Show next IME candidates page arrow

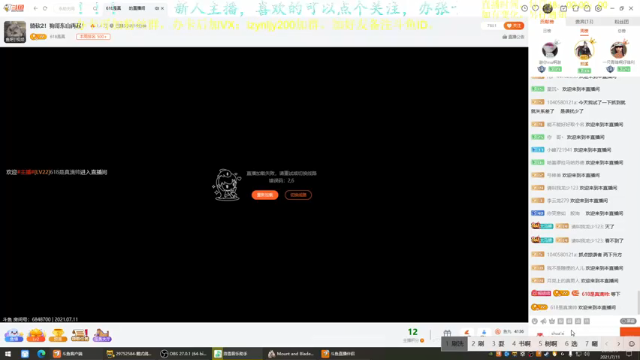click(618, 344)
